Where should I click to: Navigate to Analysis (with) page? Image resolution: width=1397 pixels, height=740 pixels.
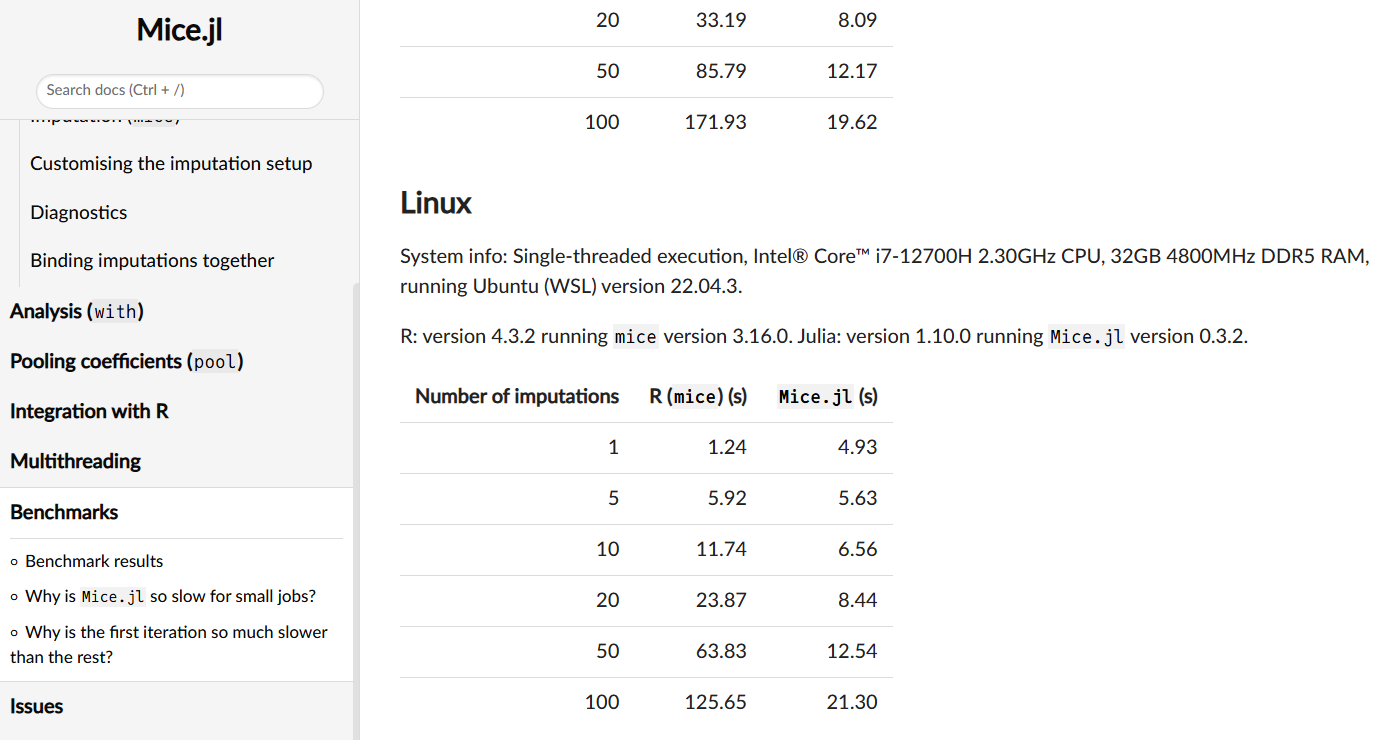77,312
